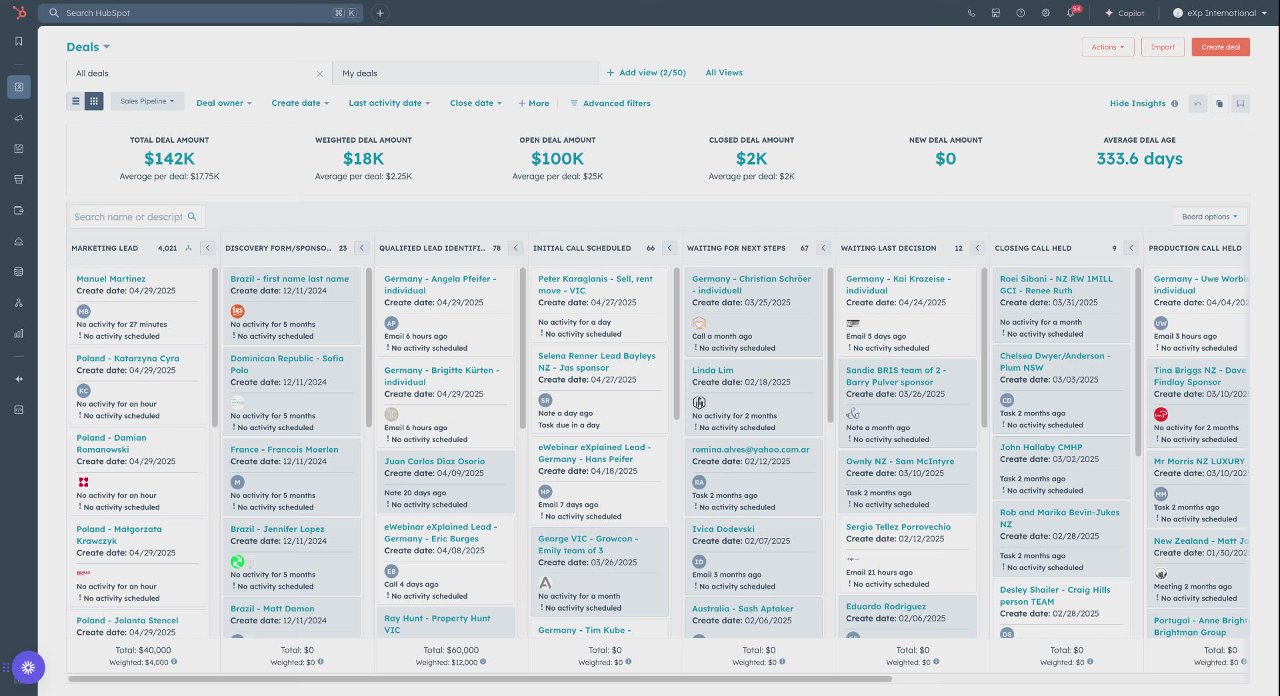Open the Bookmarks sidebar icon
The image size is (1280, 696).
pos(18,41)
